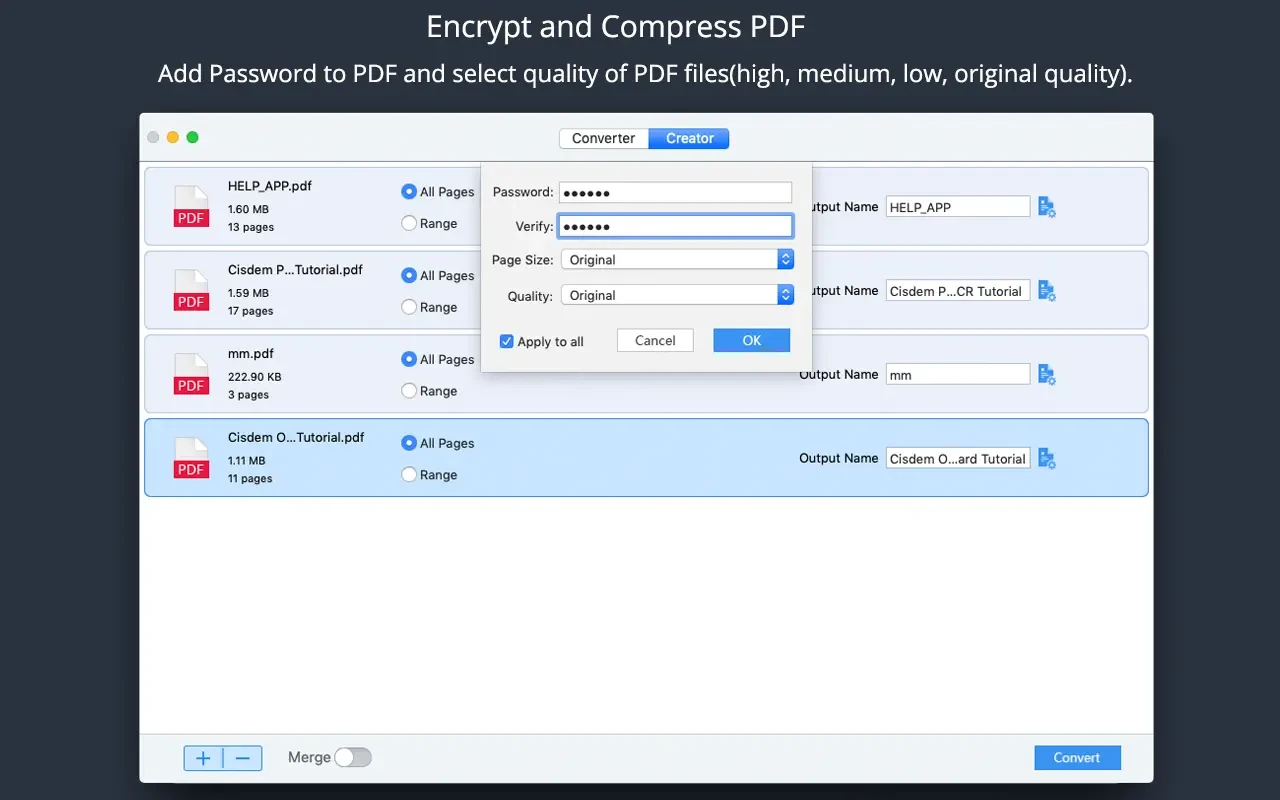The width and height of the screenshot is (1280, 800).
Task: Click the PDF file icon of HELP_APP.pdf
Action: pos(191,207)
